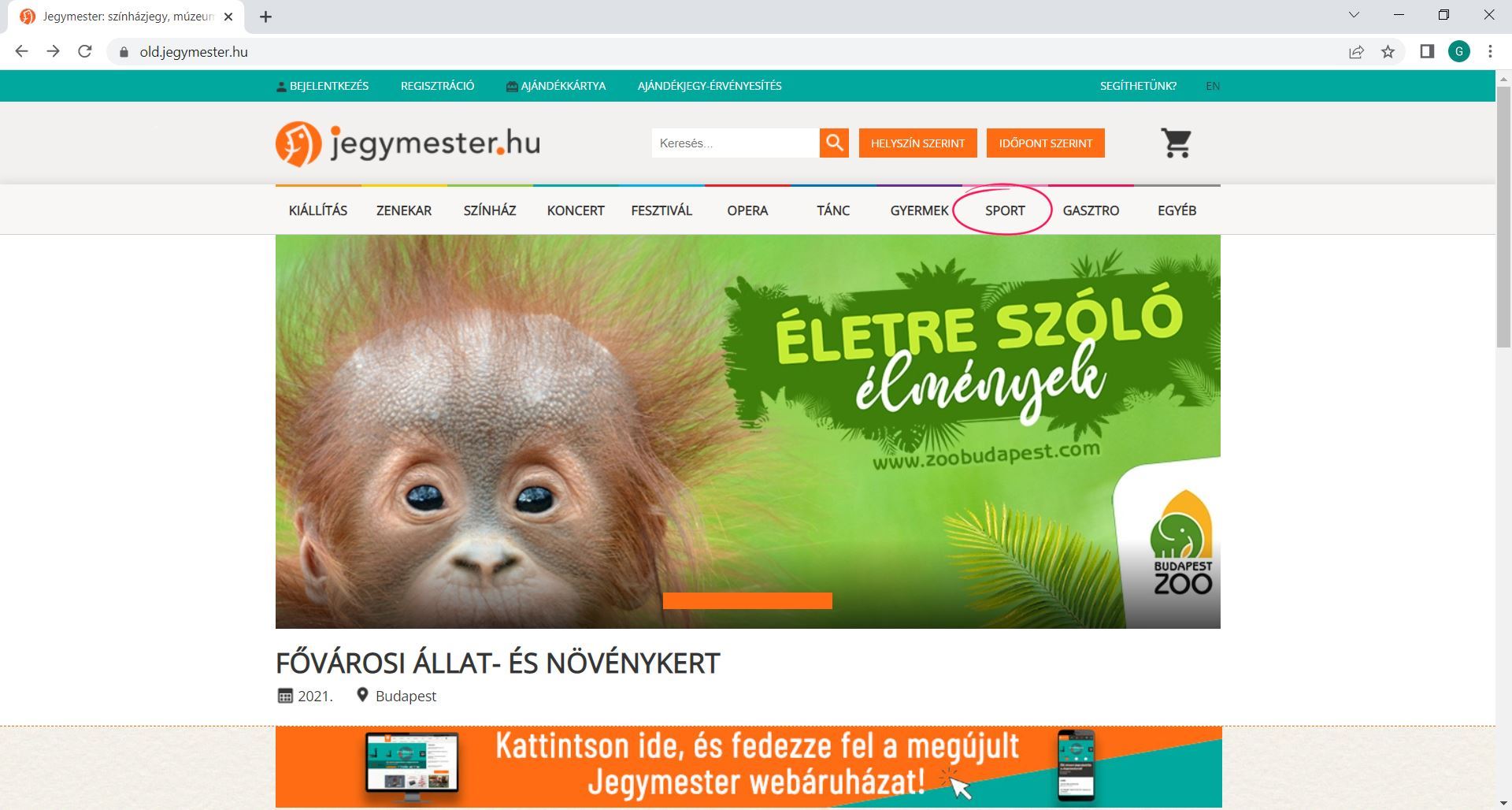Open the KONCERT category
Screen dimensions: 1512x810
point(576,210)
